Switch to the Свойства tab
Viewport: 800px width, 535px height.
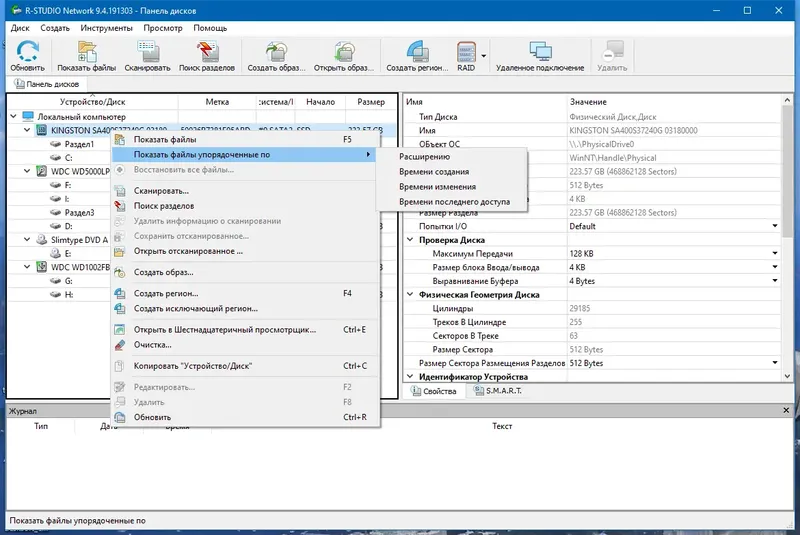pos(434,391)
